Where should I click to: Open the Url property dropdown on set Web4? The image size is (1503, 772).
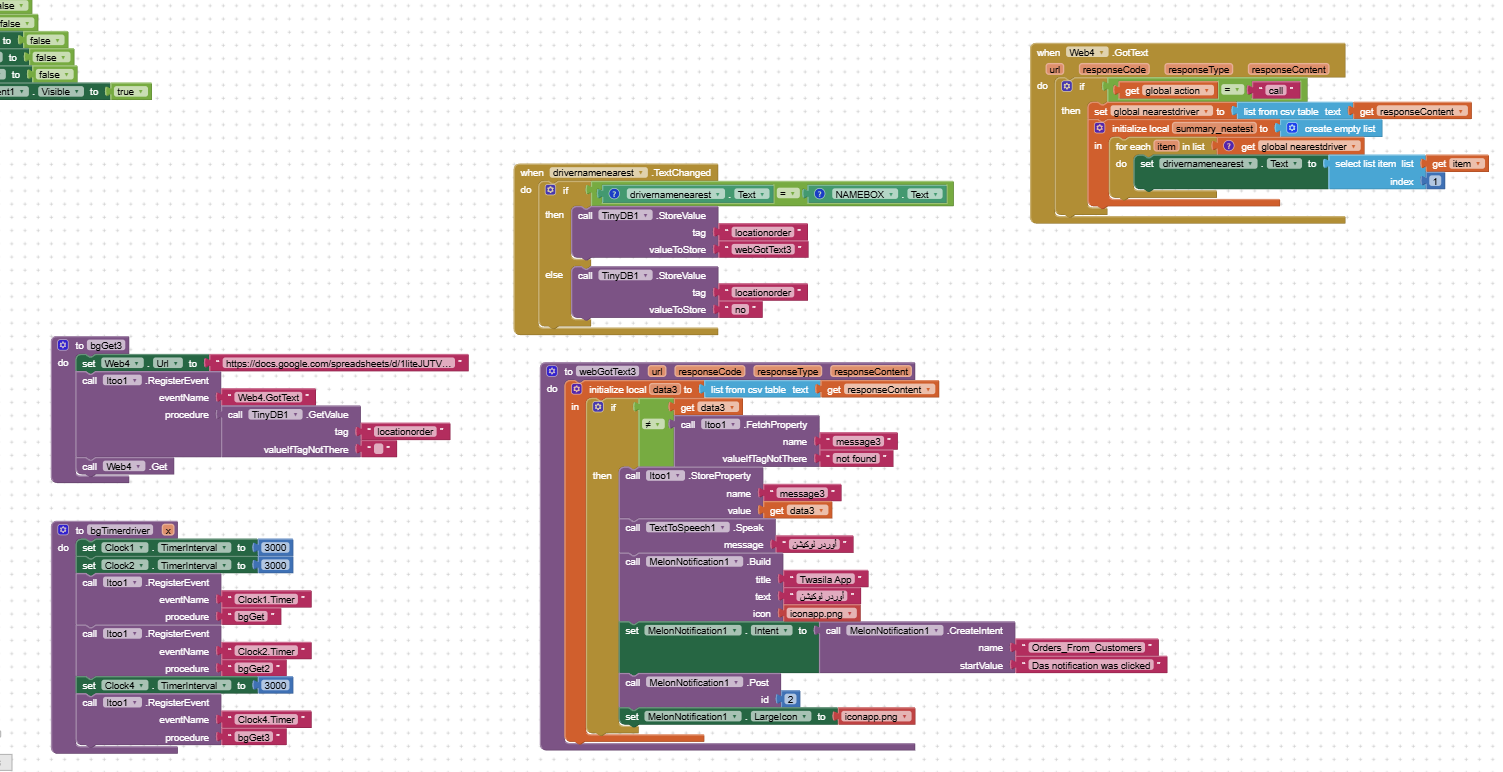click(167, 363)
